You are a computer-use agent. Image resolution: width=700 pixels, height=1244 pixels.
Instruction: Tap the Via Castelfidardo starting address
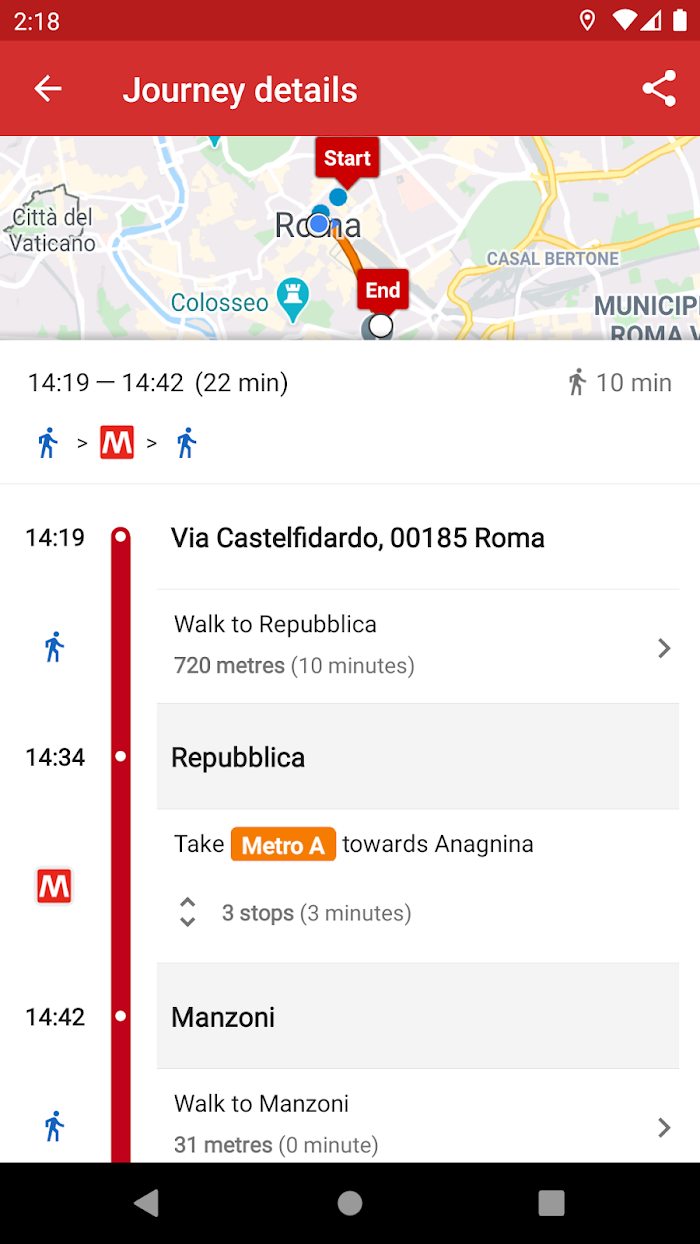[358, 538]
